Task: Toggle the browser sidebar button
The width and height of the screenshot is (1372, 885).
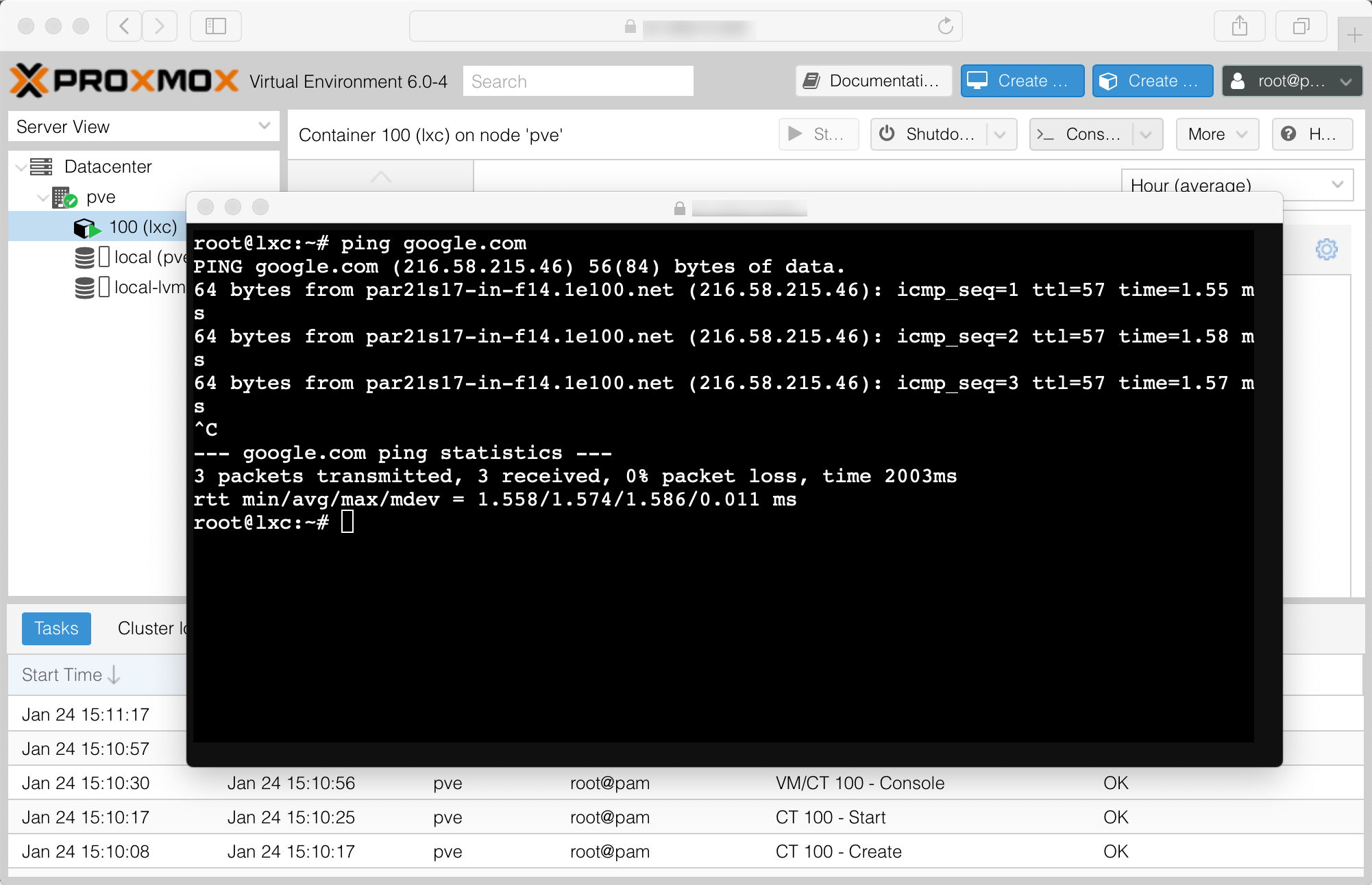Action: pyautogui.click(x=216, y=26)
